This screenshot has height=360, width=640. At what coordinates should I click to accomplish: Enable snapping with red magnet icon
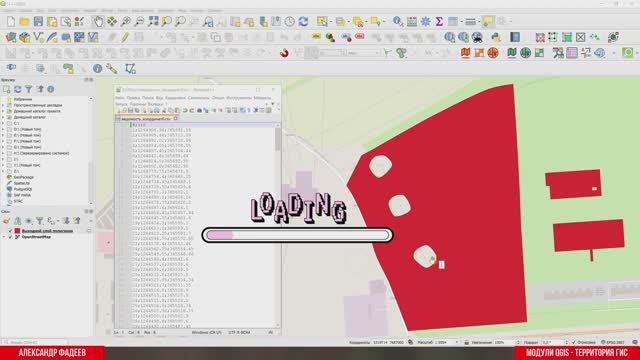tap(284, 53)
